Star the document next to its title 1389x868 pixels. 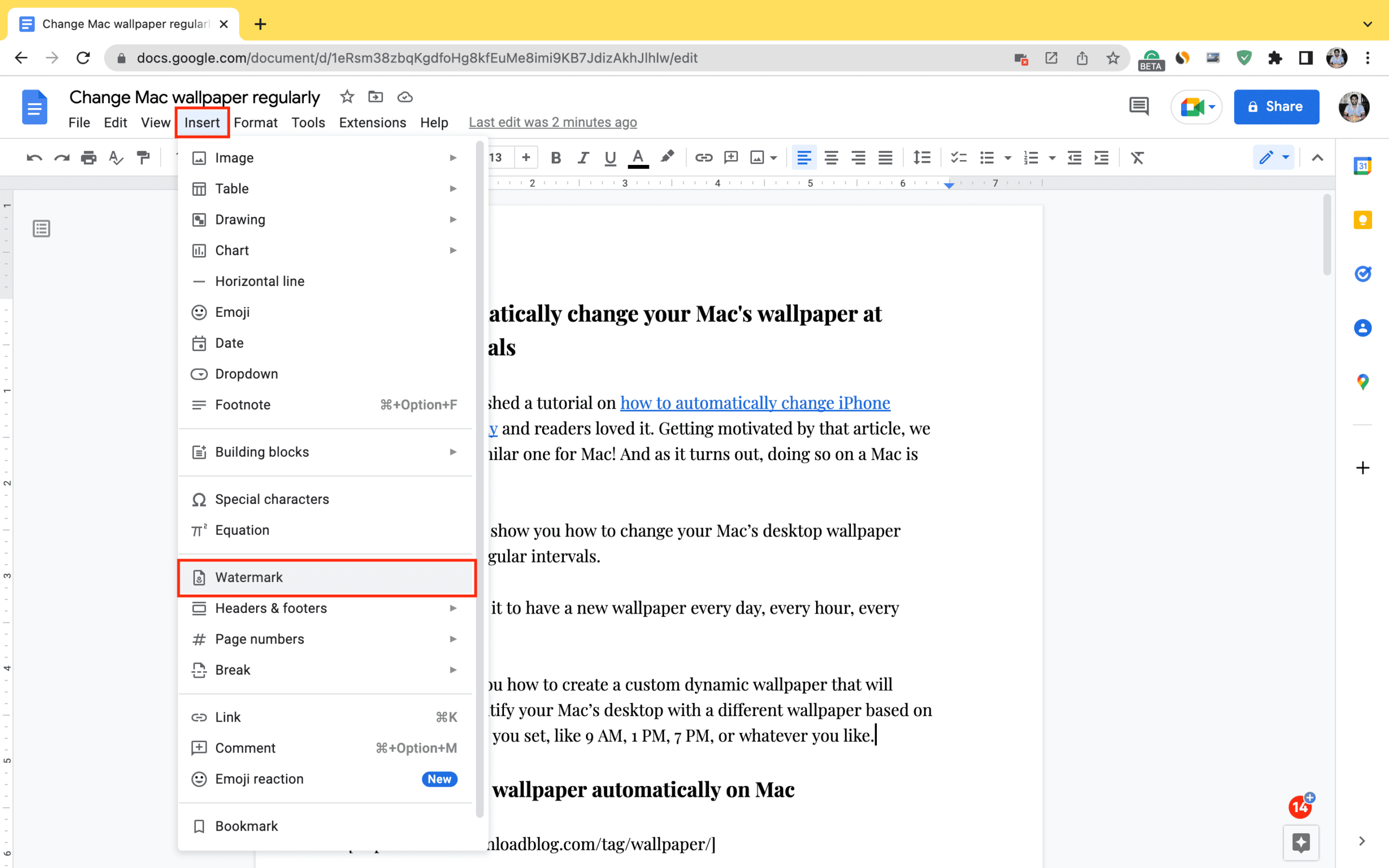(x=346, y=97)
